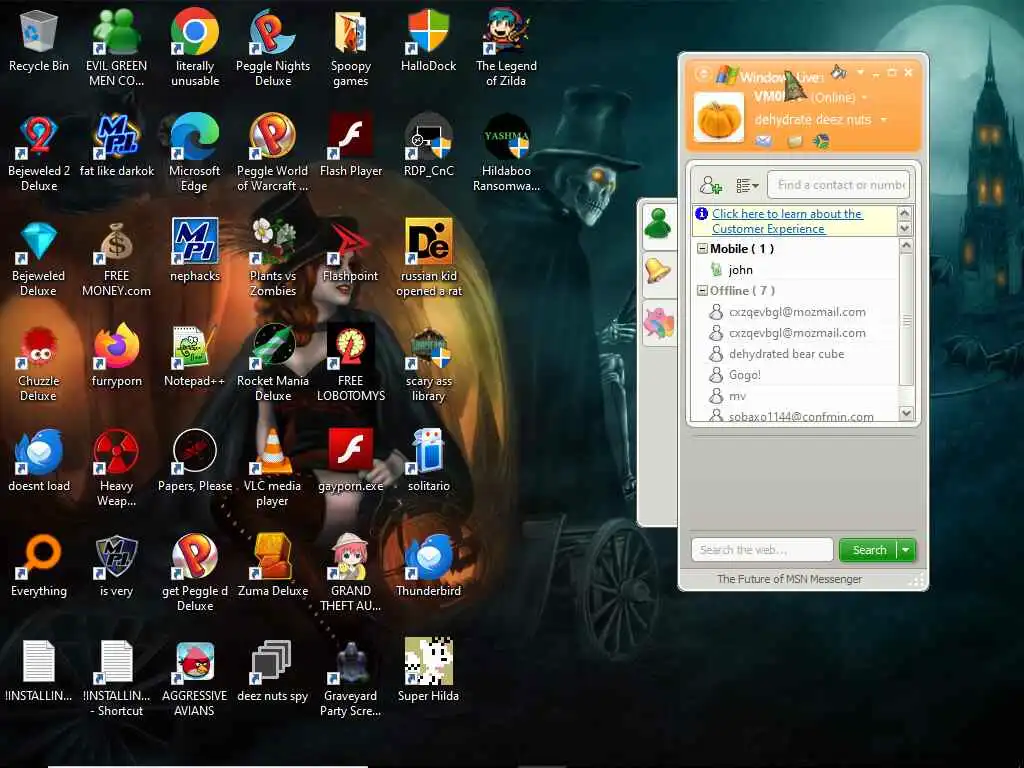Open VLC media player shortcut

[x=273, y=468]
